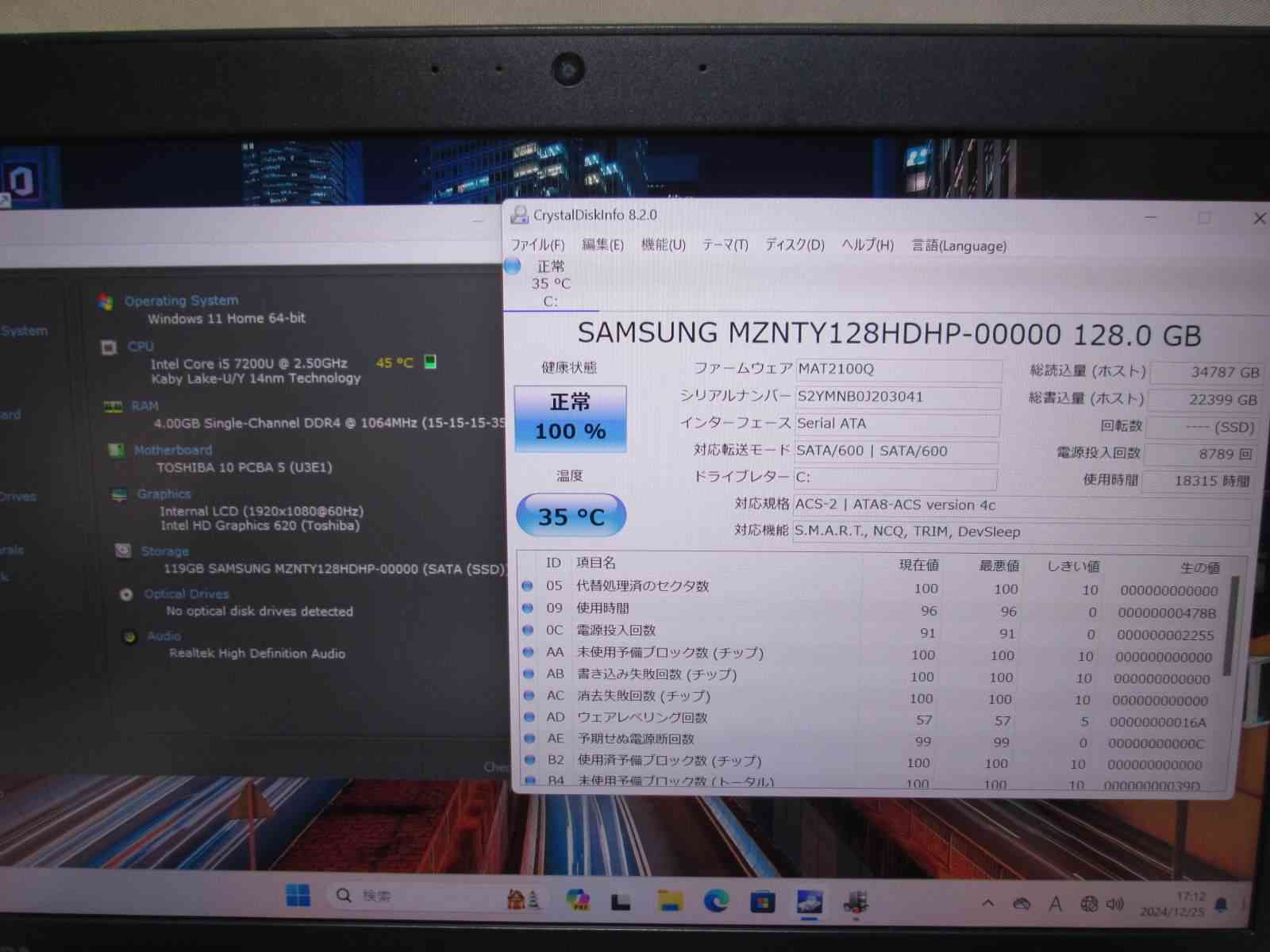The image size is (1270, 952).
Task: Click the Graphics heading link in Speccy
Action: 164,493
